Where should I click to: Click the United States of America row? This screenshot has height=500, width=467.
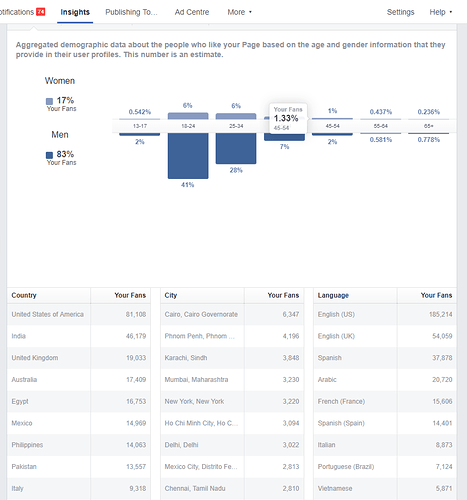[x=79, y=314]
